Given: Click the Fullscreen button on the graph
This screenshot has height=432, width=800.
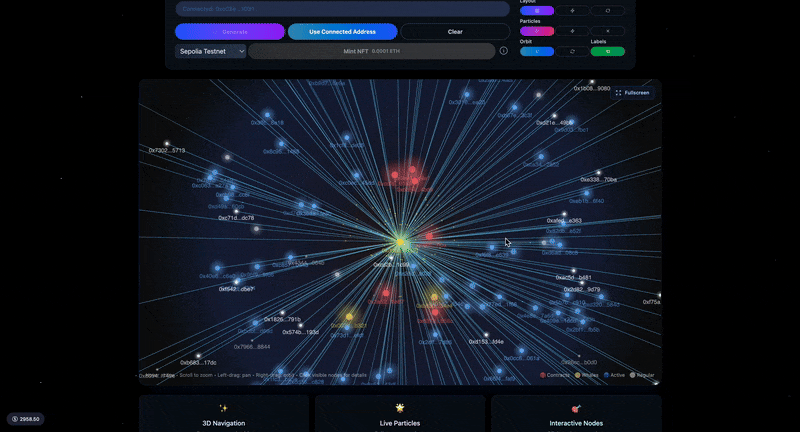Looking at the screenshot, I should (x=633, y=93).
